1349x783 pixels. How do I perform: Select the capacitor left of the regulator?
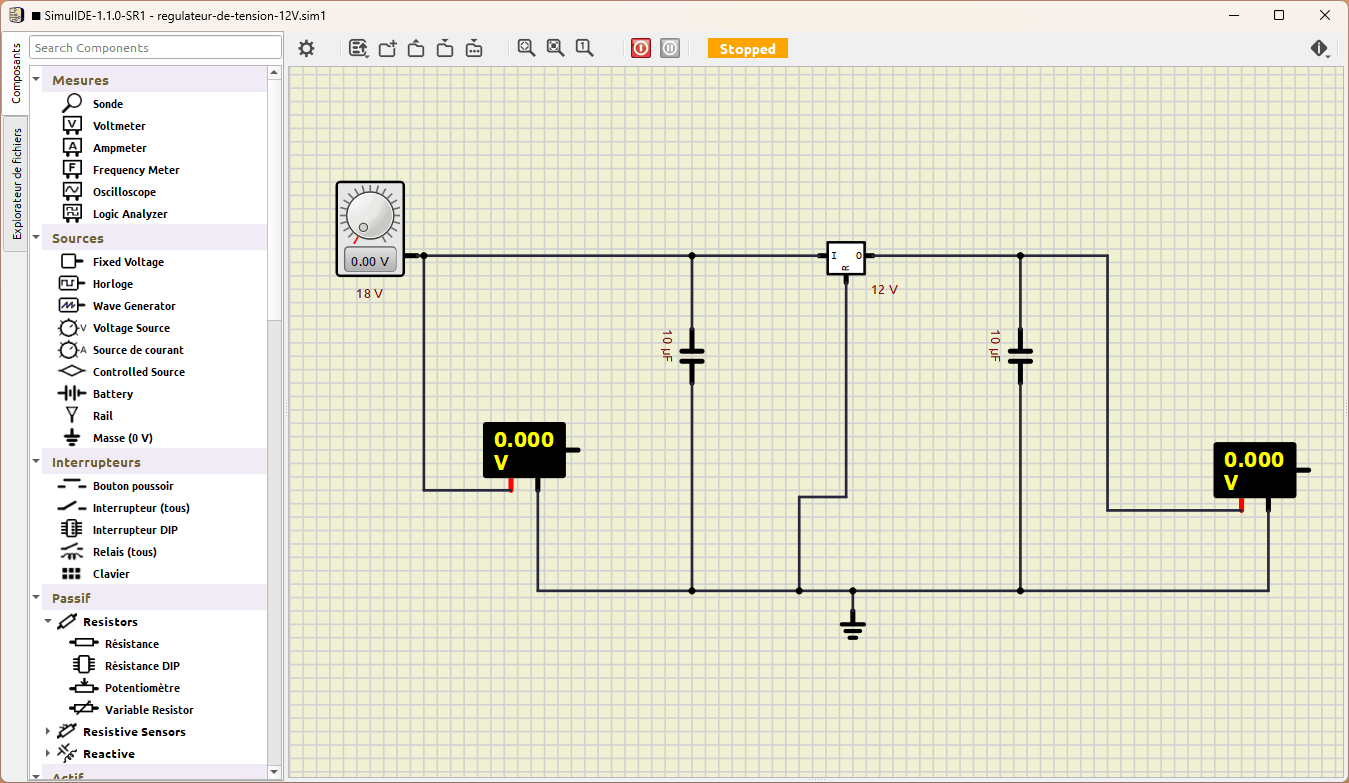[692, 355]
